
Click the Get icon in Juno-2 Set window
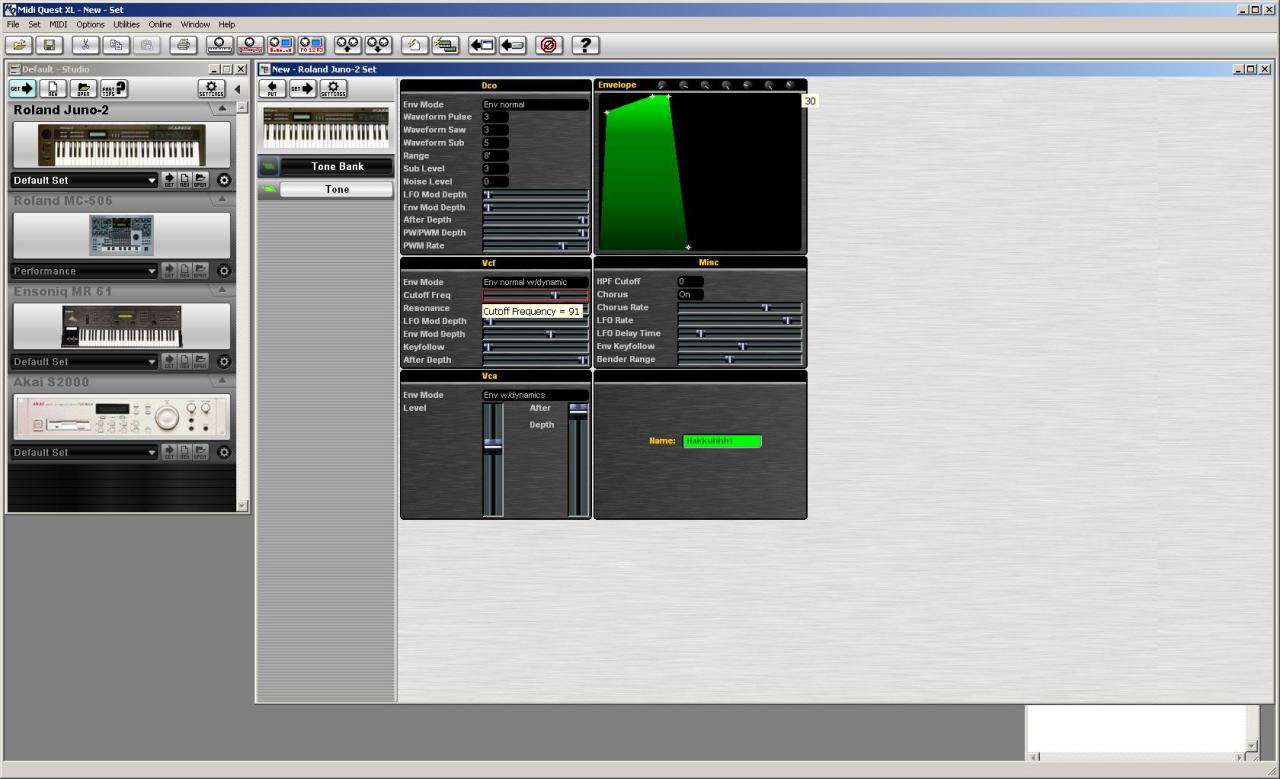tap(302, 89)
